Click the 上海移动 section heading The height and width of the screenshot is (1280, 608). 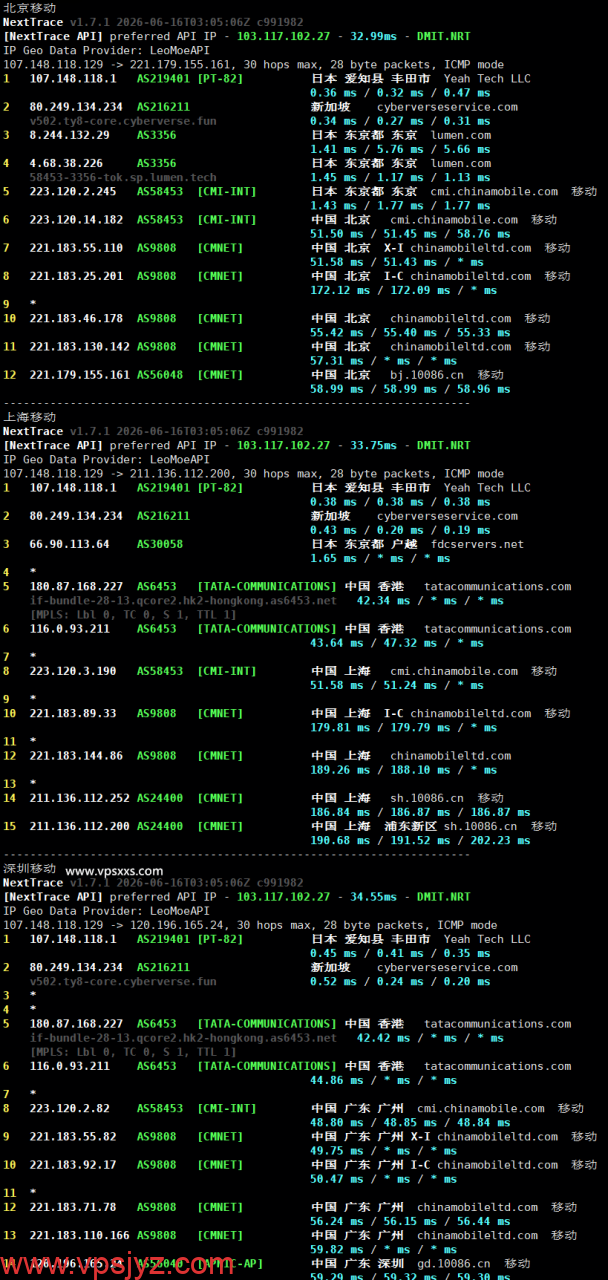(x=30, y=417)
